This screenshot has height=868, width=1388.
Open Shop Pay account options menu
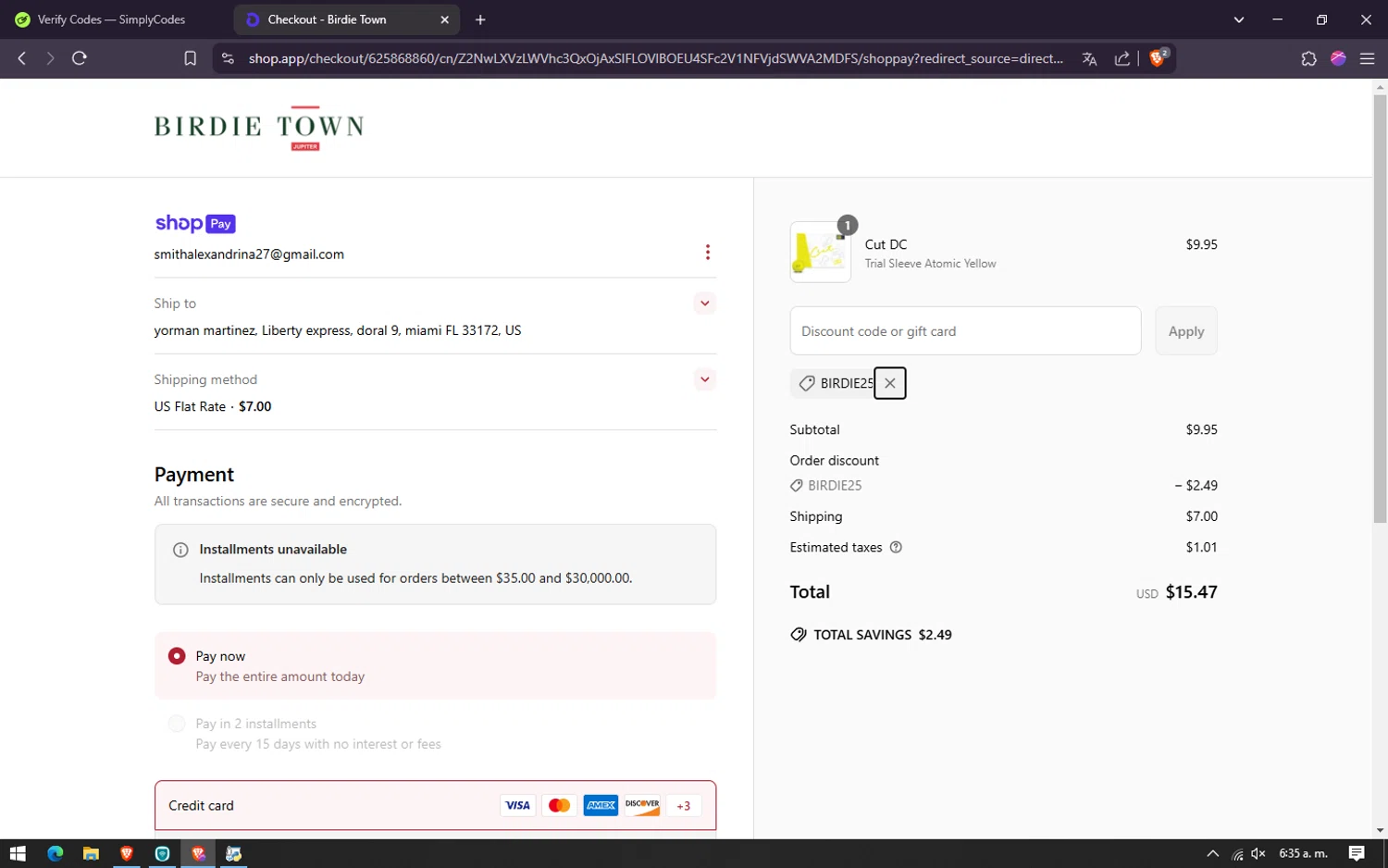708,253
